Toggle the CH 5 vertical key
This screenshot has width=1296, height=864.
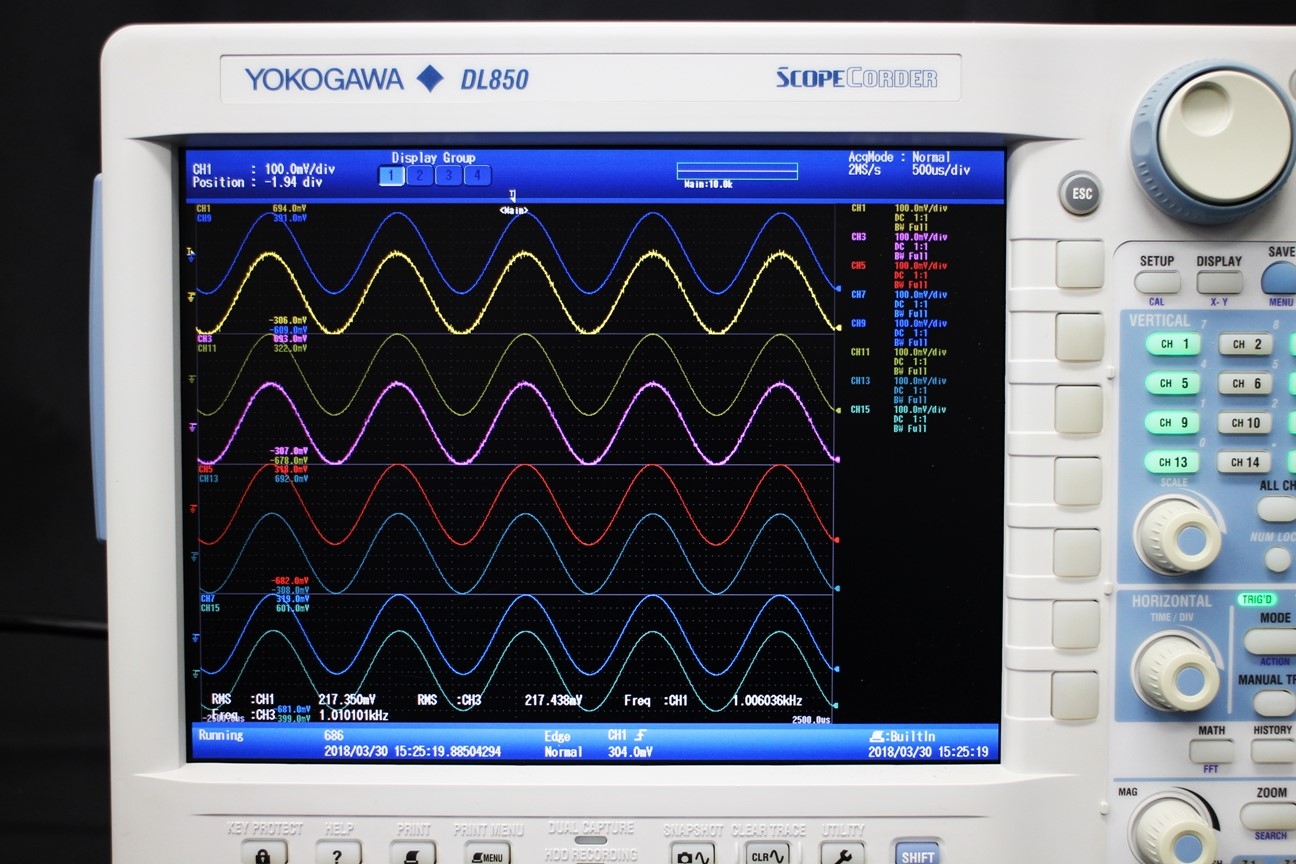1173,383
